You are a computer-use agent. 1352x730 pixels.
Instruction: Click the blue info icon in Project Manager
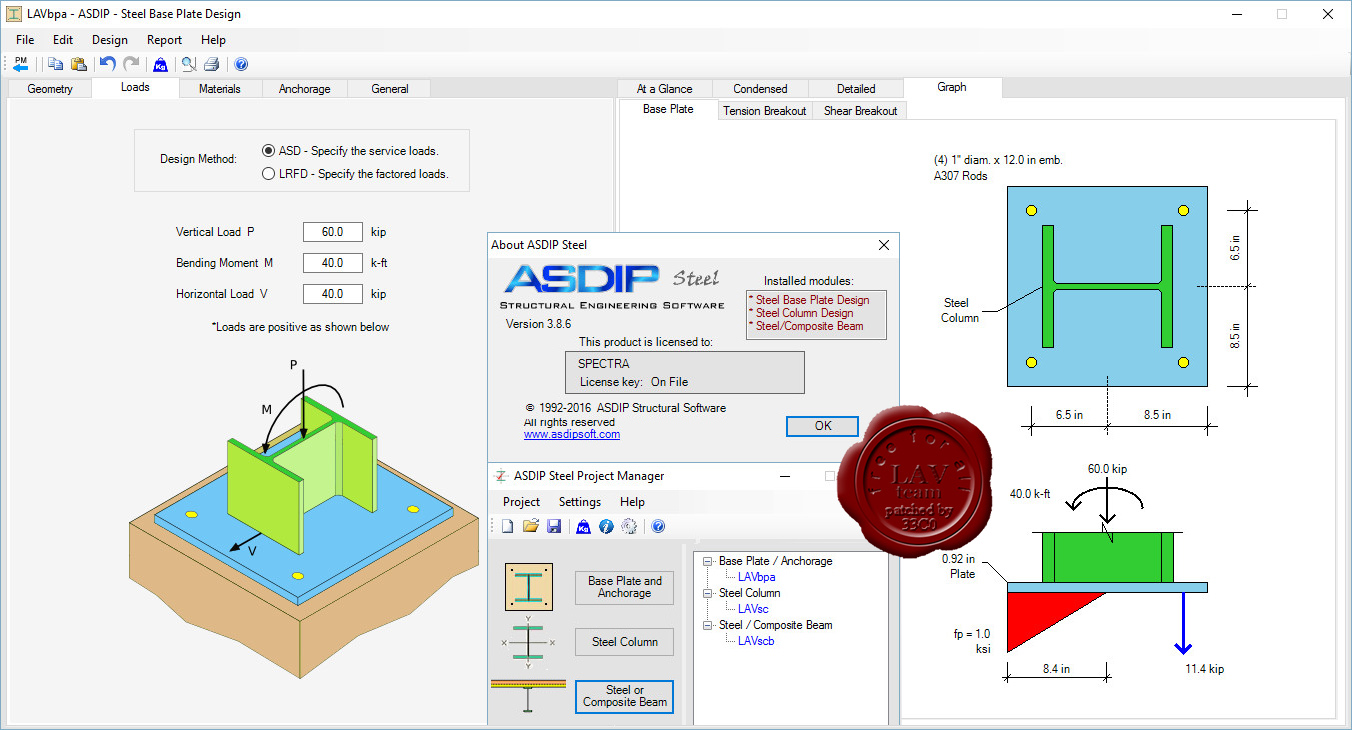click(606, 526)
